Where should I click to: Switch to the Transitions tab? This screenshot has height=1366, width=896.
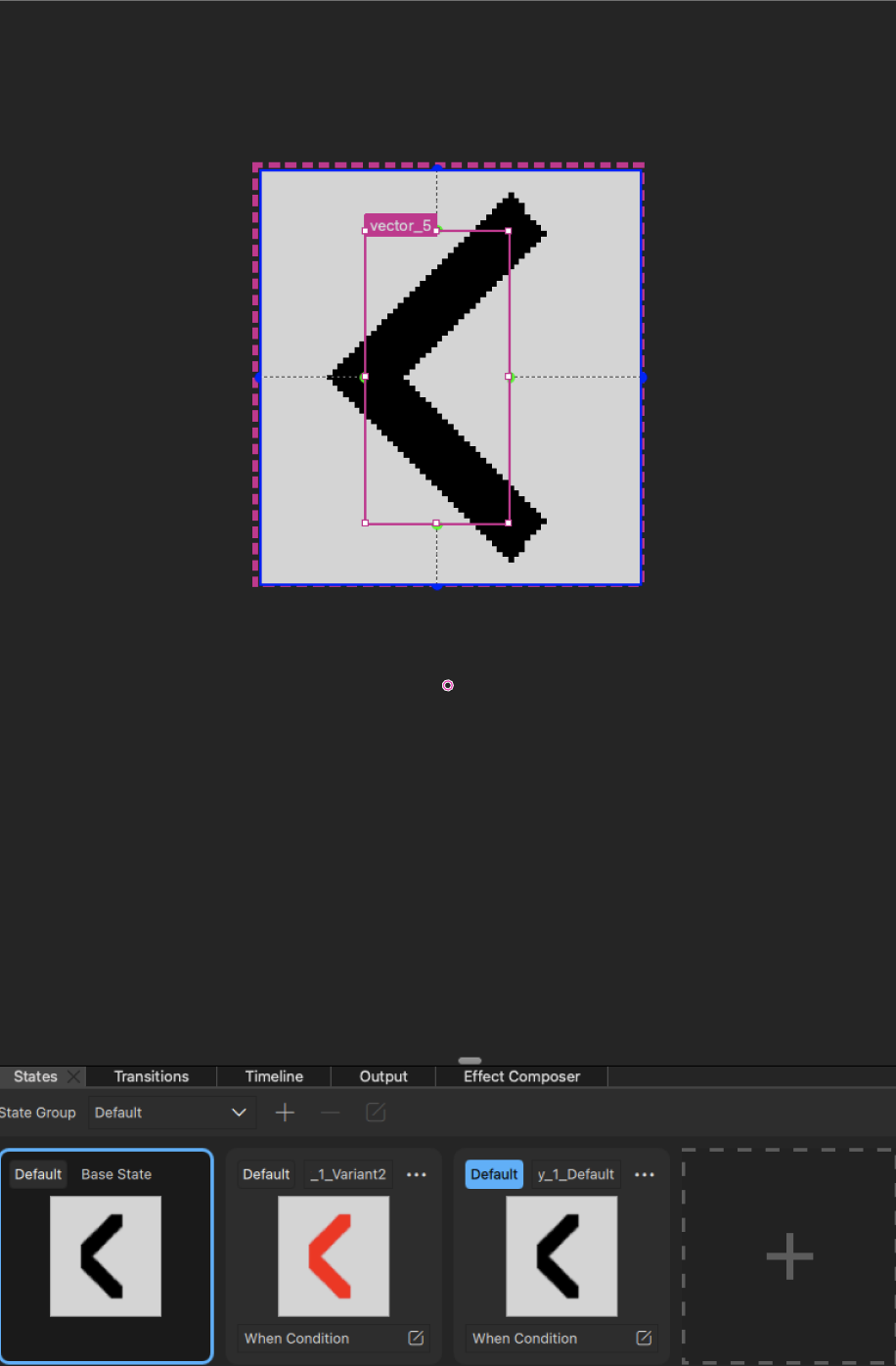click(x=152, y=1076)
